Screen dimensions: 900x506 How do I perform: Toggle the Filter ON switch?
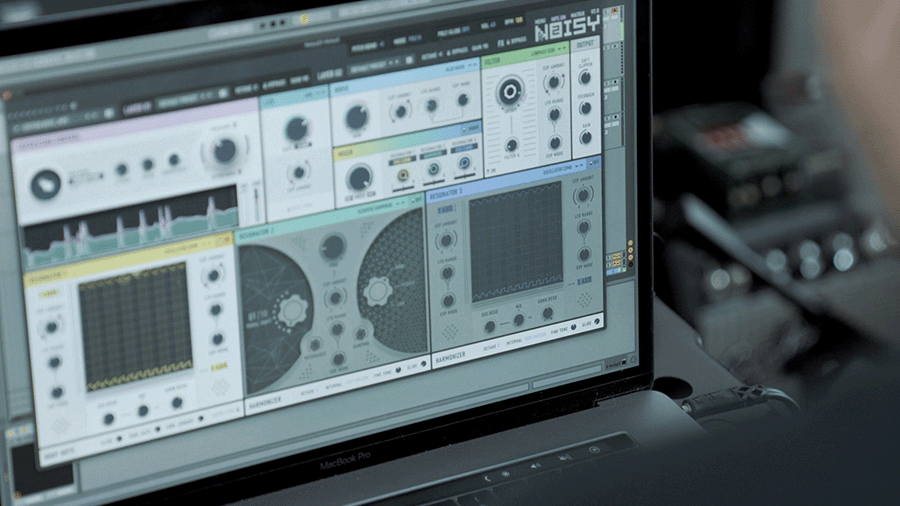coord(491,171)
